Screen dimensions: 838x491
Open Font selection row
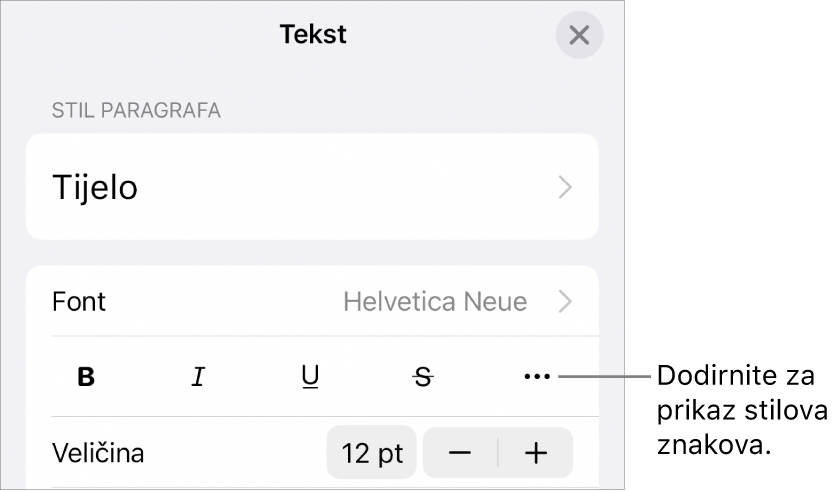(x=312, y=301)
